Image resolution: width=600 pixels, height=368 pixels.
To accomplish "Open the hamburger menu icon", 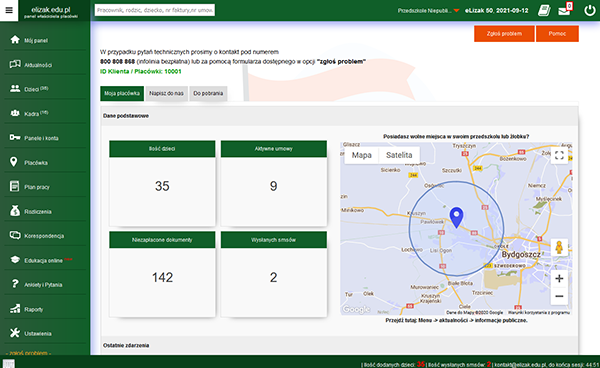I will pos(9,10).
